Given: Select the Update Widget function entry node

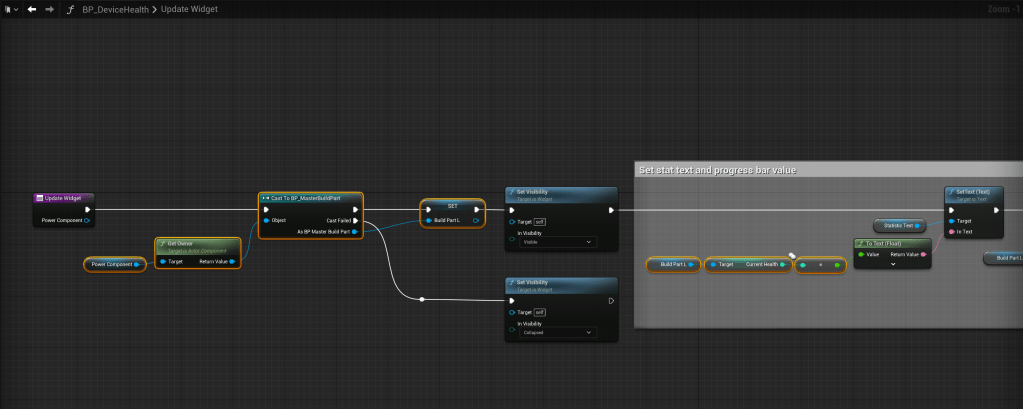Looking at the screenshot, I should pos(64,198).
